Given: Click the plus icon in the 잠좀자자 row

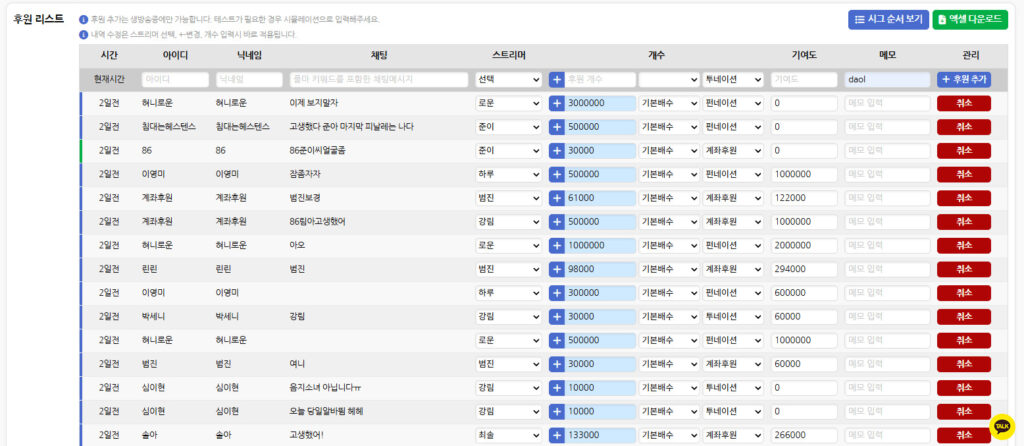Looking at the screenshot, I should pos(556,174).
